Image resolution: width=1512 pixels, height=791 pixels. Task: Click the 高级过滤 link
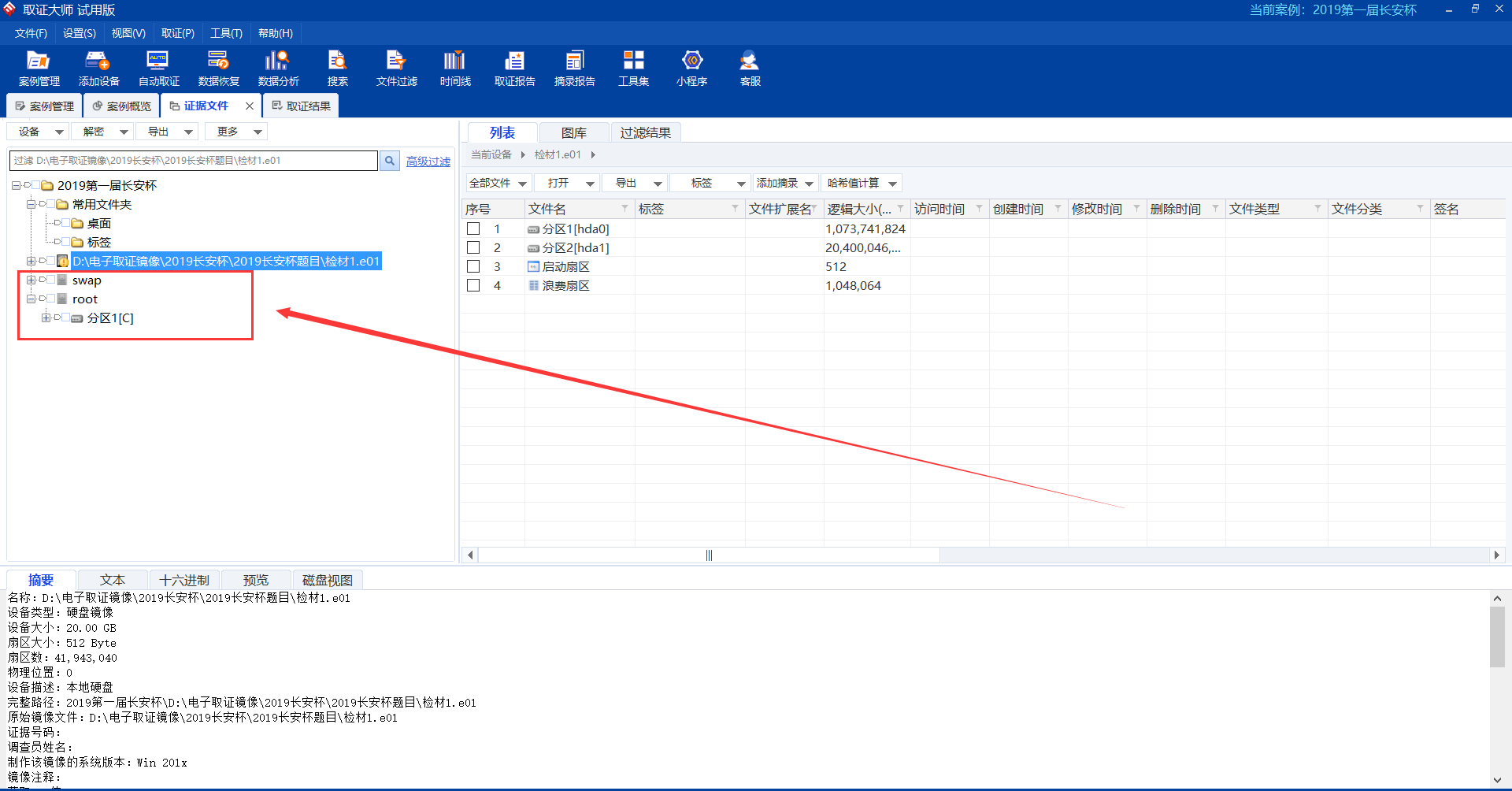pos(428,162)
